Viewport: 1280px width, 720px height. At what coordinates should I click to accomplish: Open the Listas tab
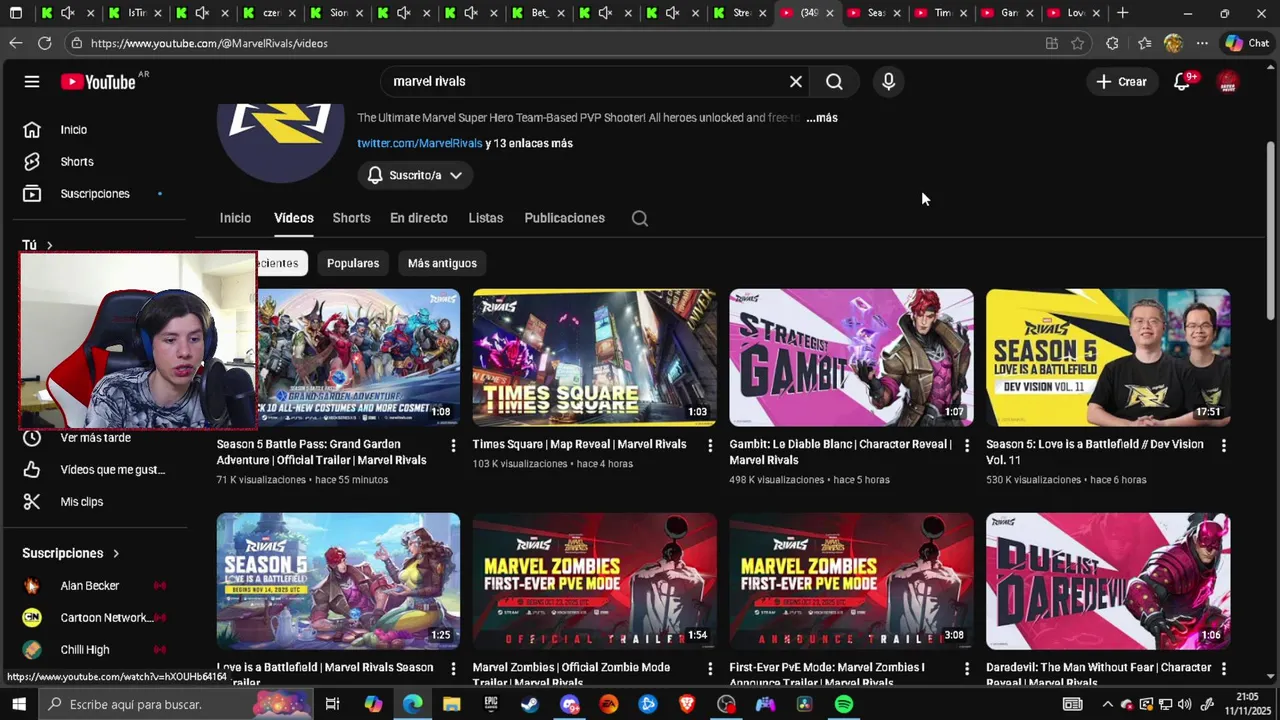coord(486,218)
